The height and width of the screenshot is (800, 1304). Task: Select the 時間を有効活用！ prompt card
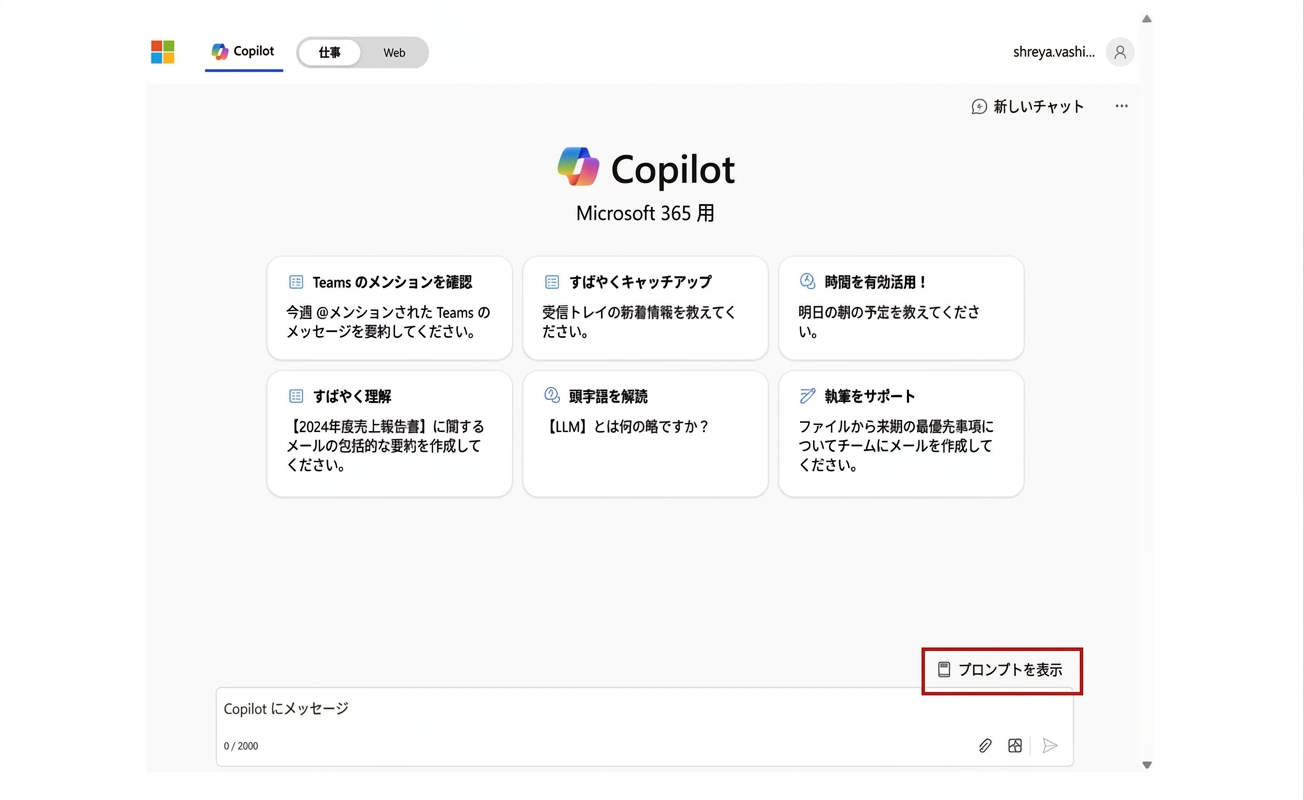point(901,308)
